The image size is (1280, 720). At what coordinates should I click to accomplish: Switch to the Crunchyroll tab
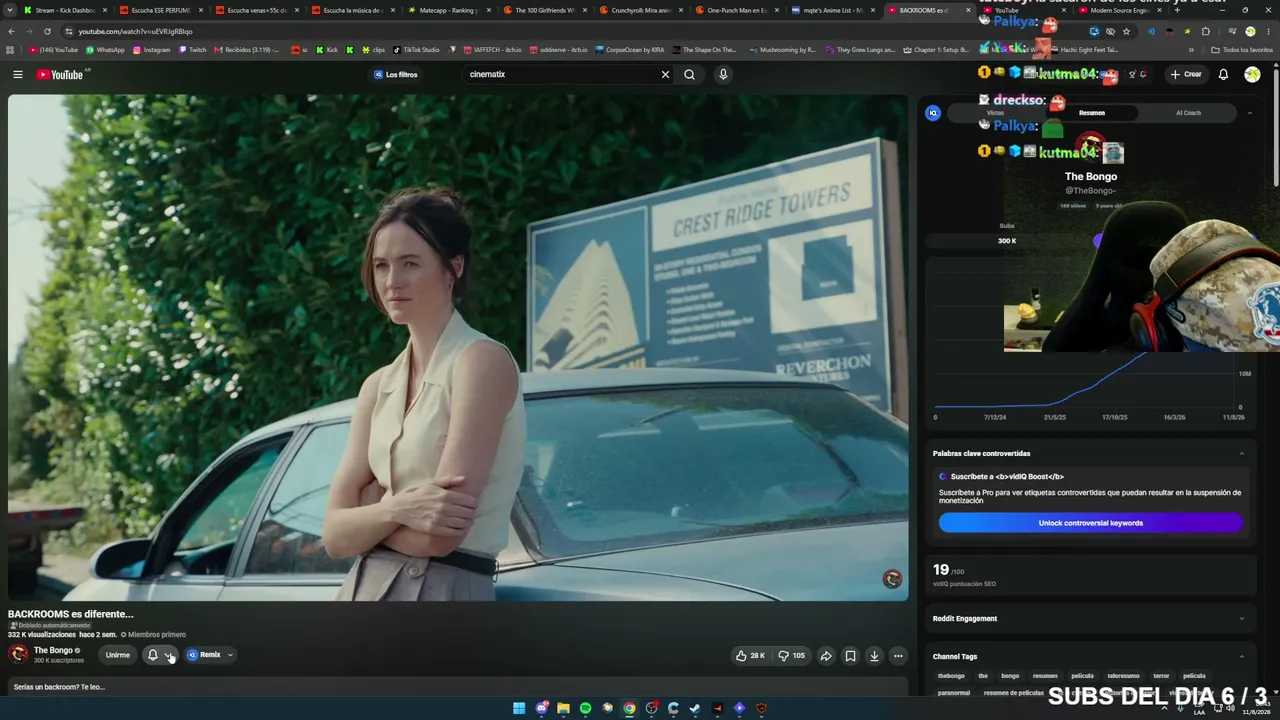point(640,10)
